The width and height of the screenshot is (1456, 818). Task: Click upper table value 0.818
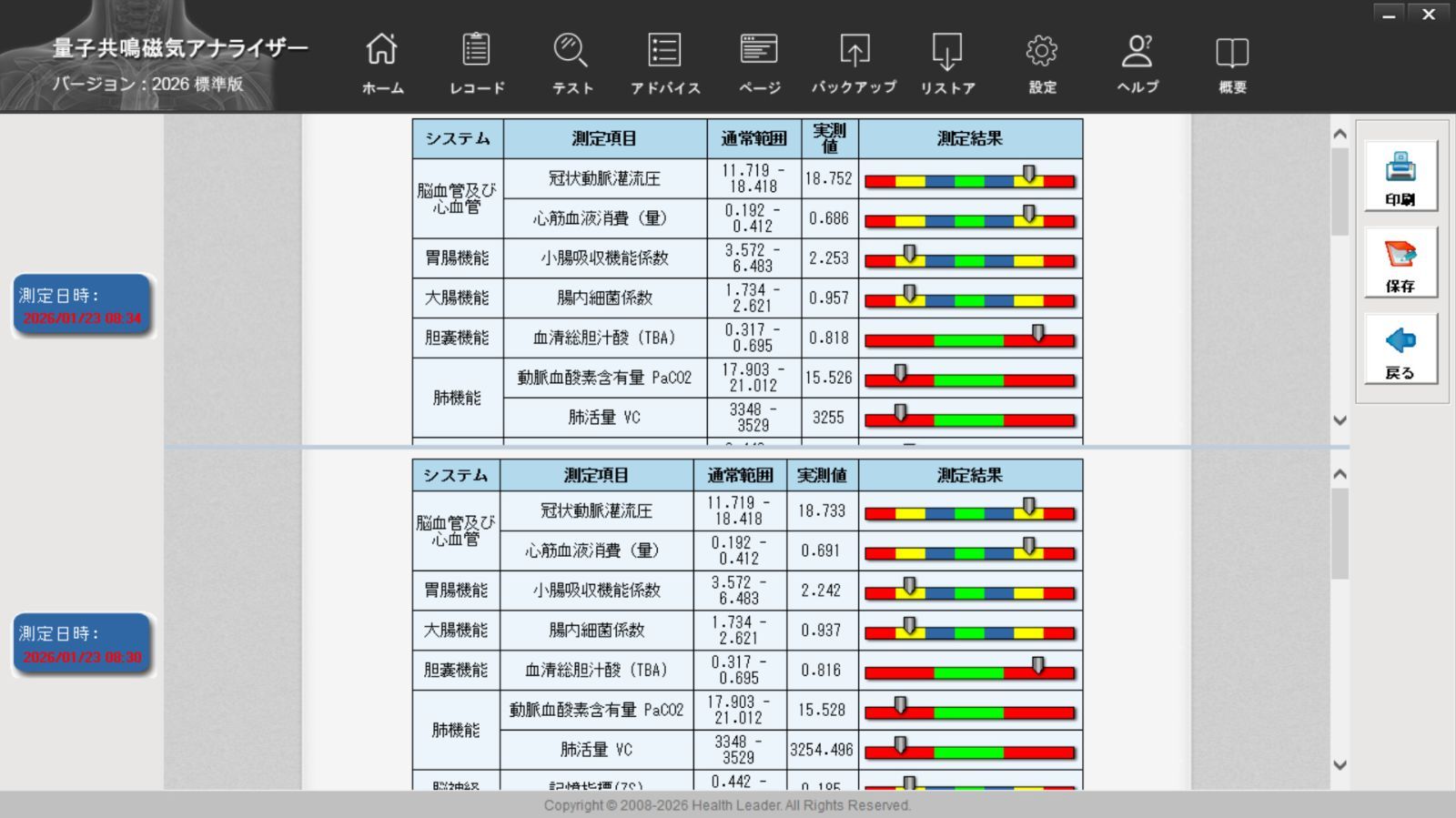828,338
